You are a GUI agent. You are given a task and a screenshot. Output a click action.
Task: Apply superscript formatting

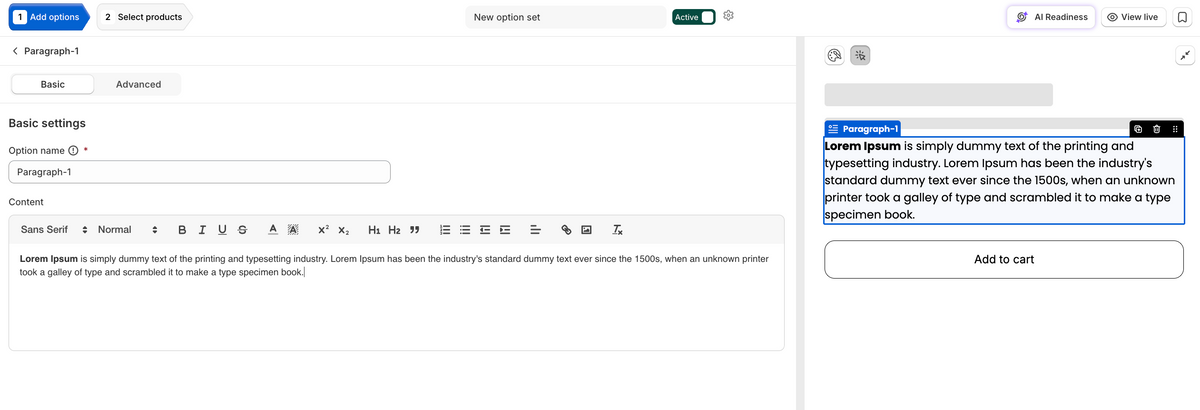[324, 230]
